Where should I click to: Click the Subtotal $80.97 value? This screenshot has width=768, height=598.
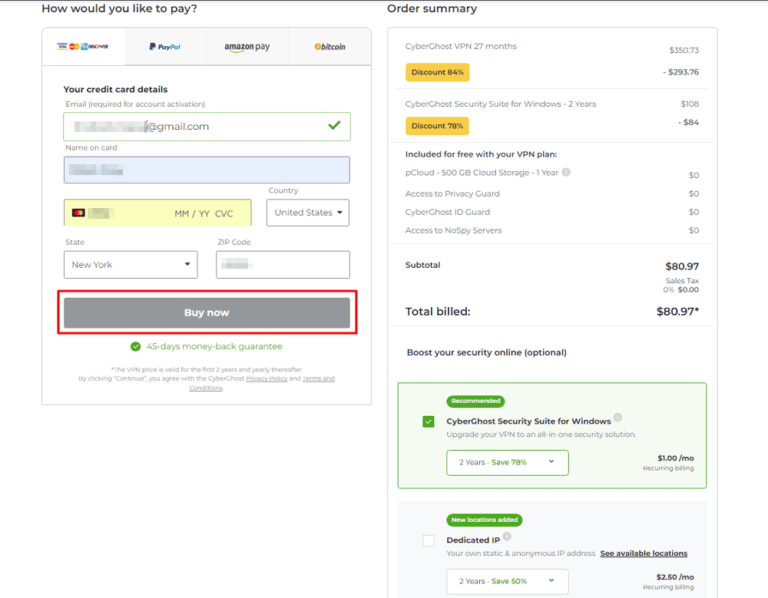click(x=682, y=266)
